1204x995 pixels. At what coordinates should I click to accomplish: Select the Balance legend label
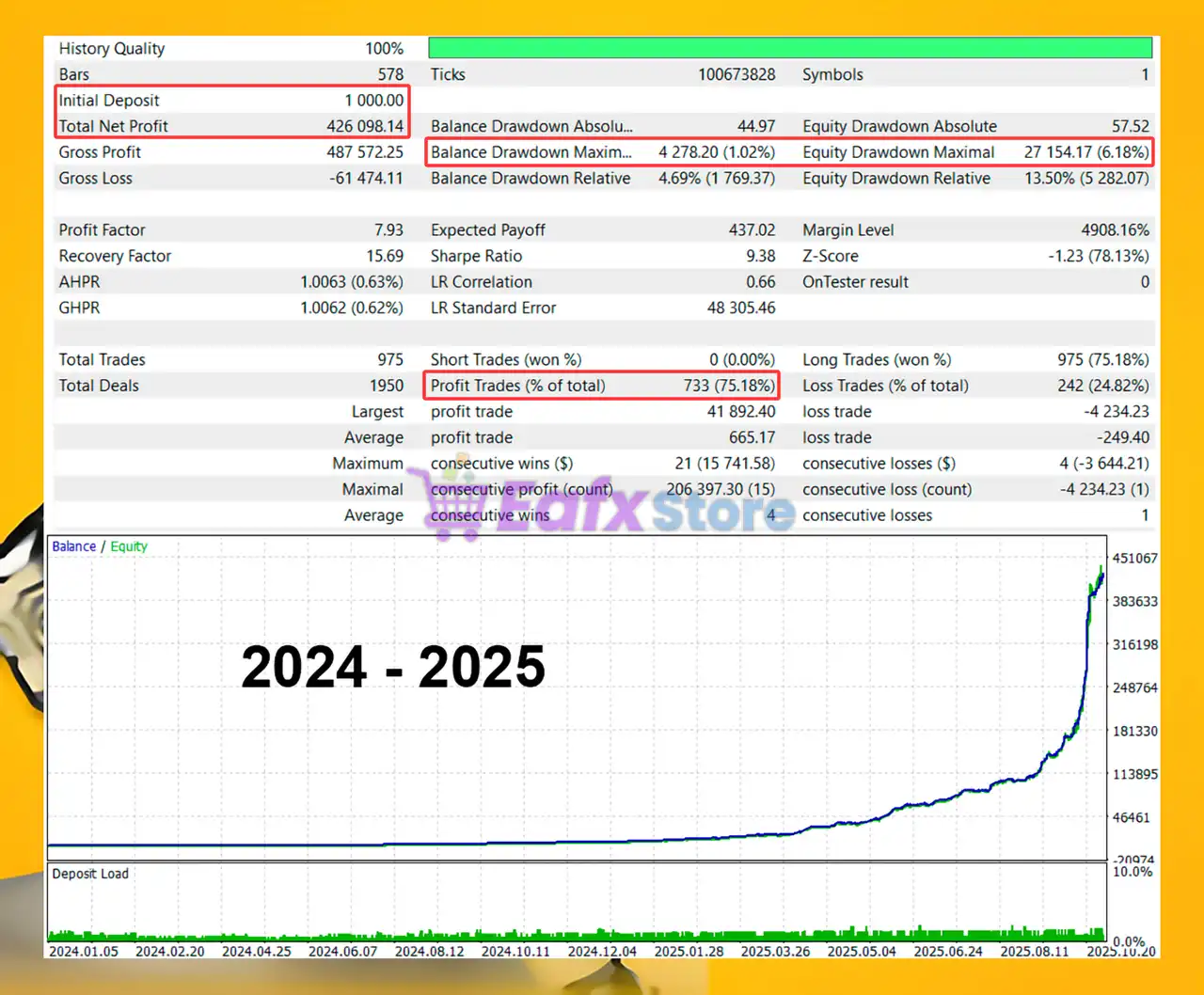pyautogui.click(x=73, y=546)
